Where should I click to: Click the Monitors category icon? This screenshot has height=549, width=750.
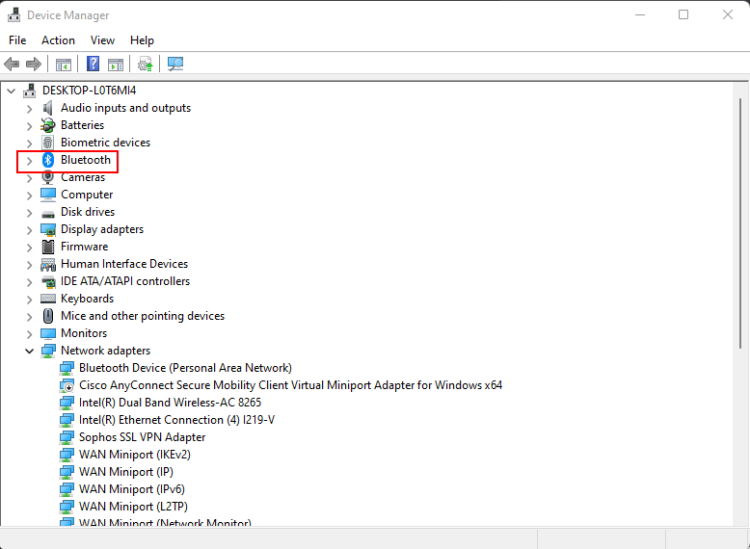point(48,333)
